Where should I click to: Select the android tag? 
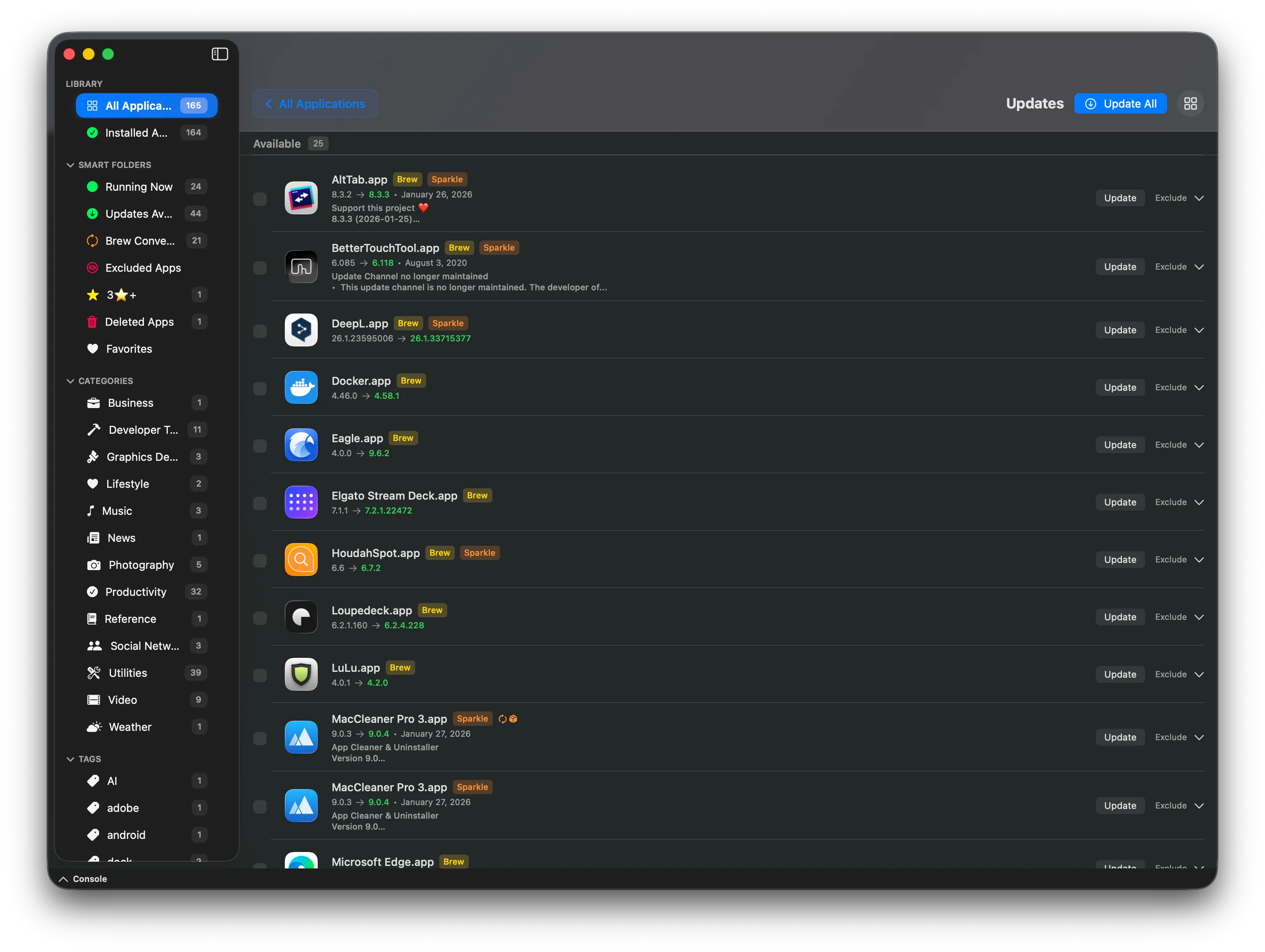pyautogui.click(x=146, y=835)
